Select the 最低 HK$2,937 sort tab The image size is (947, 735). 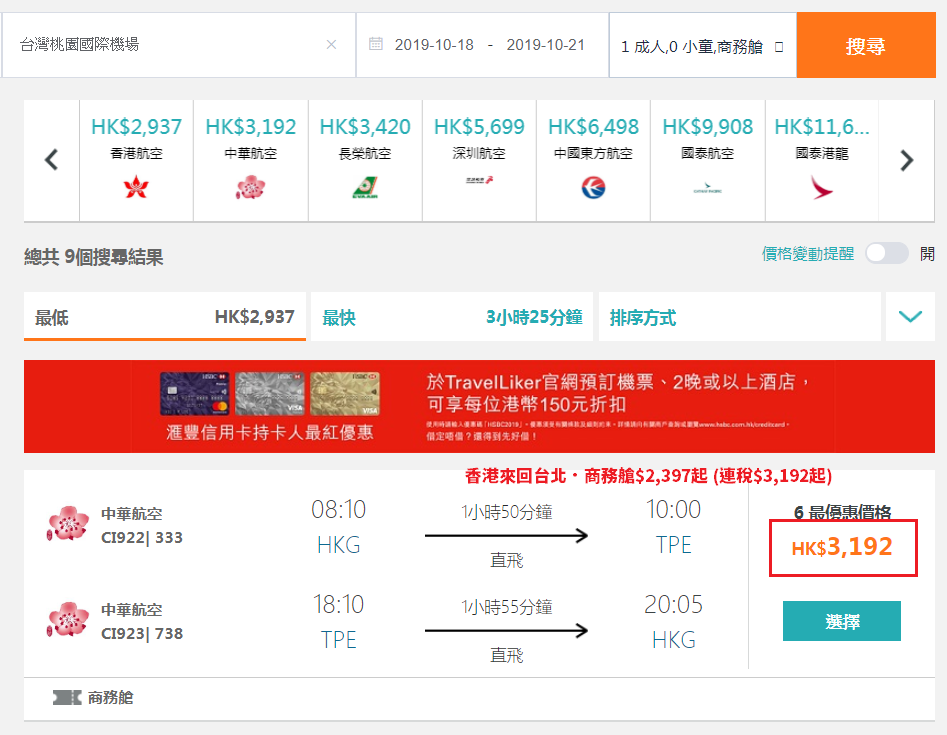coord(165,316)
